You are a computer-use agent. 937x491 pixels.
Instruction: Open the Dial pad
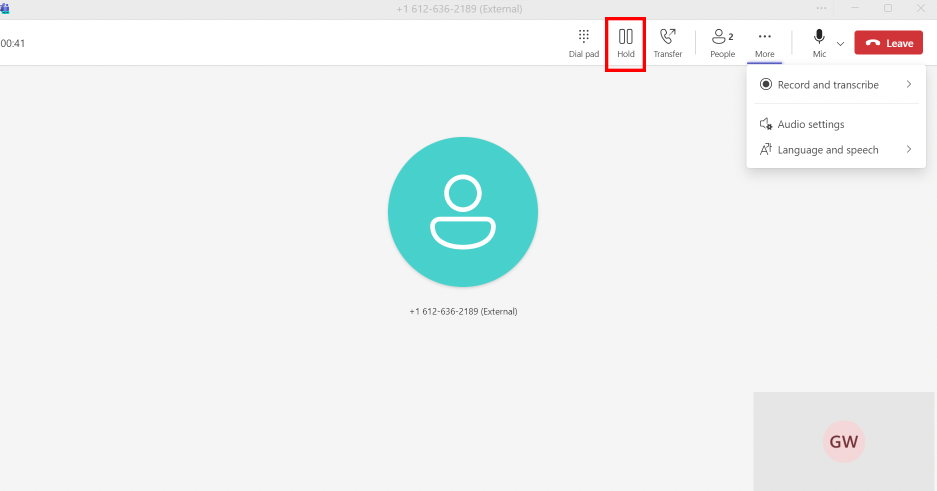click(583, 44)
